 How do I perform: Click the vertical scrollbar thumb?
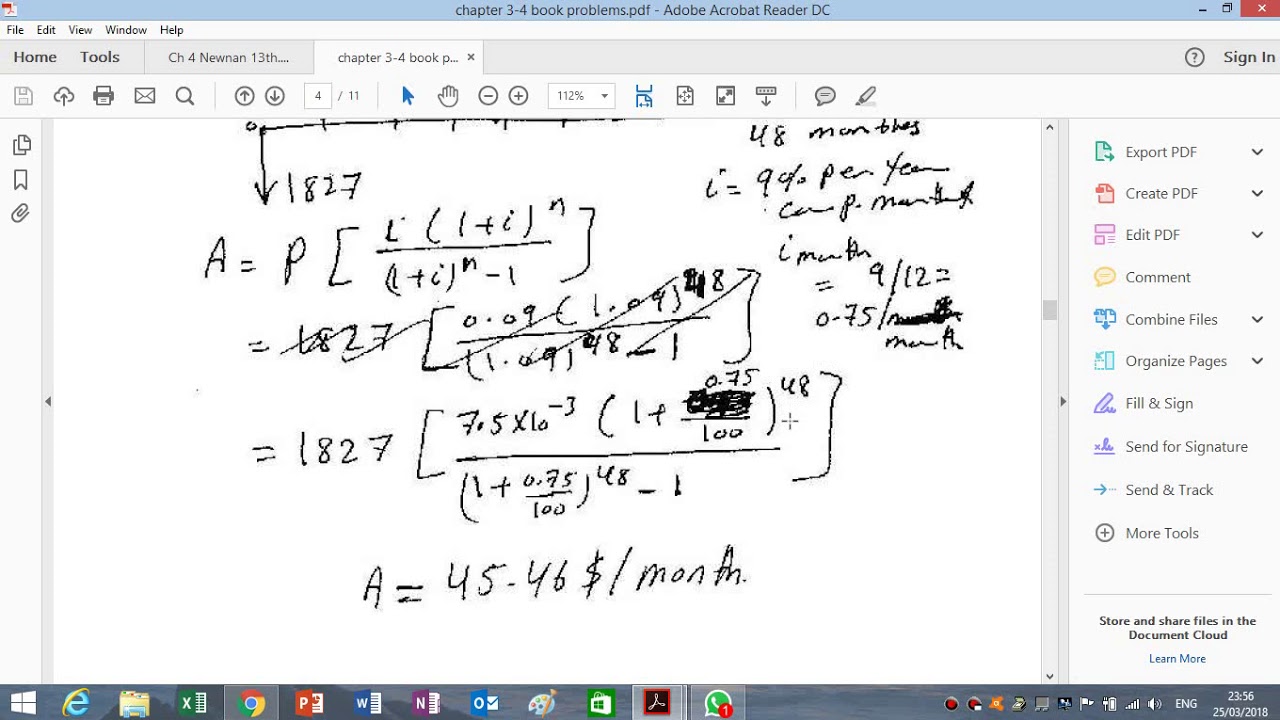1049,310
